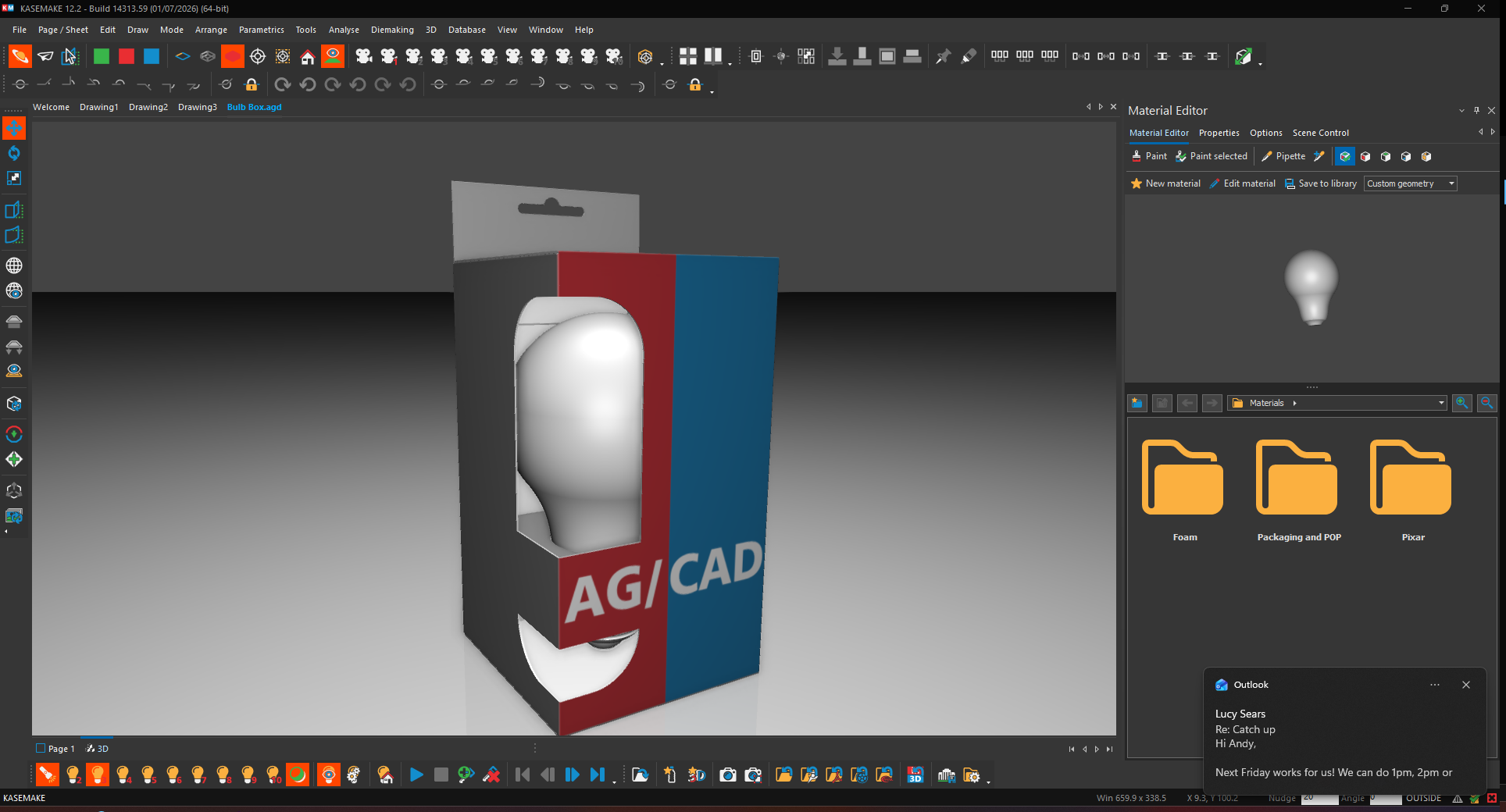Open the Custom geometry dropdown
The width and height of the screenshot is (1506, 812).
click(x=1411, y=183)
